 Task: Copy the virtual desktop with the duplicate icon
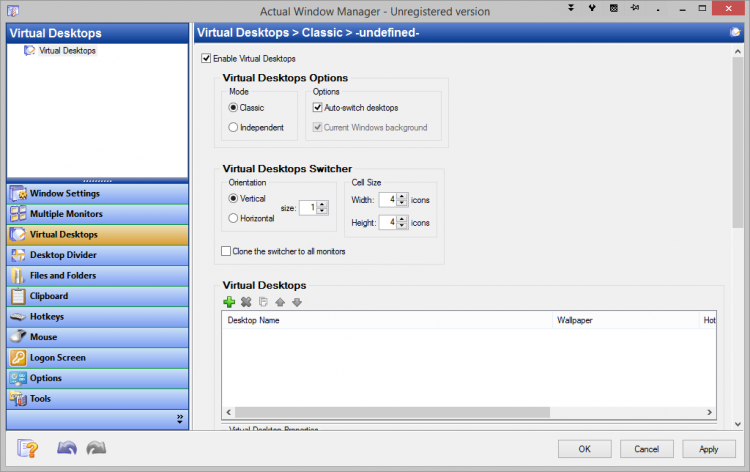click(x=263, y=302)
